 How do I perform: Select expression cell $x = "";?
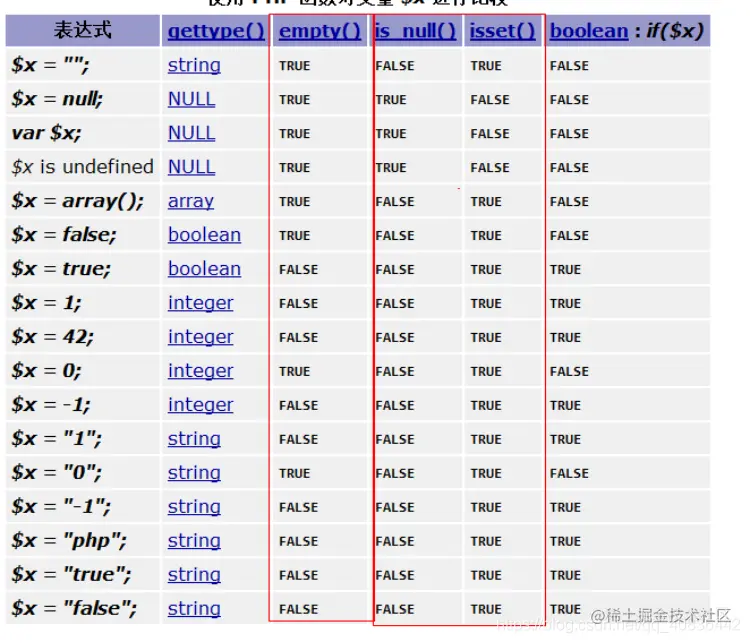click(83, 65)
